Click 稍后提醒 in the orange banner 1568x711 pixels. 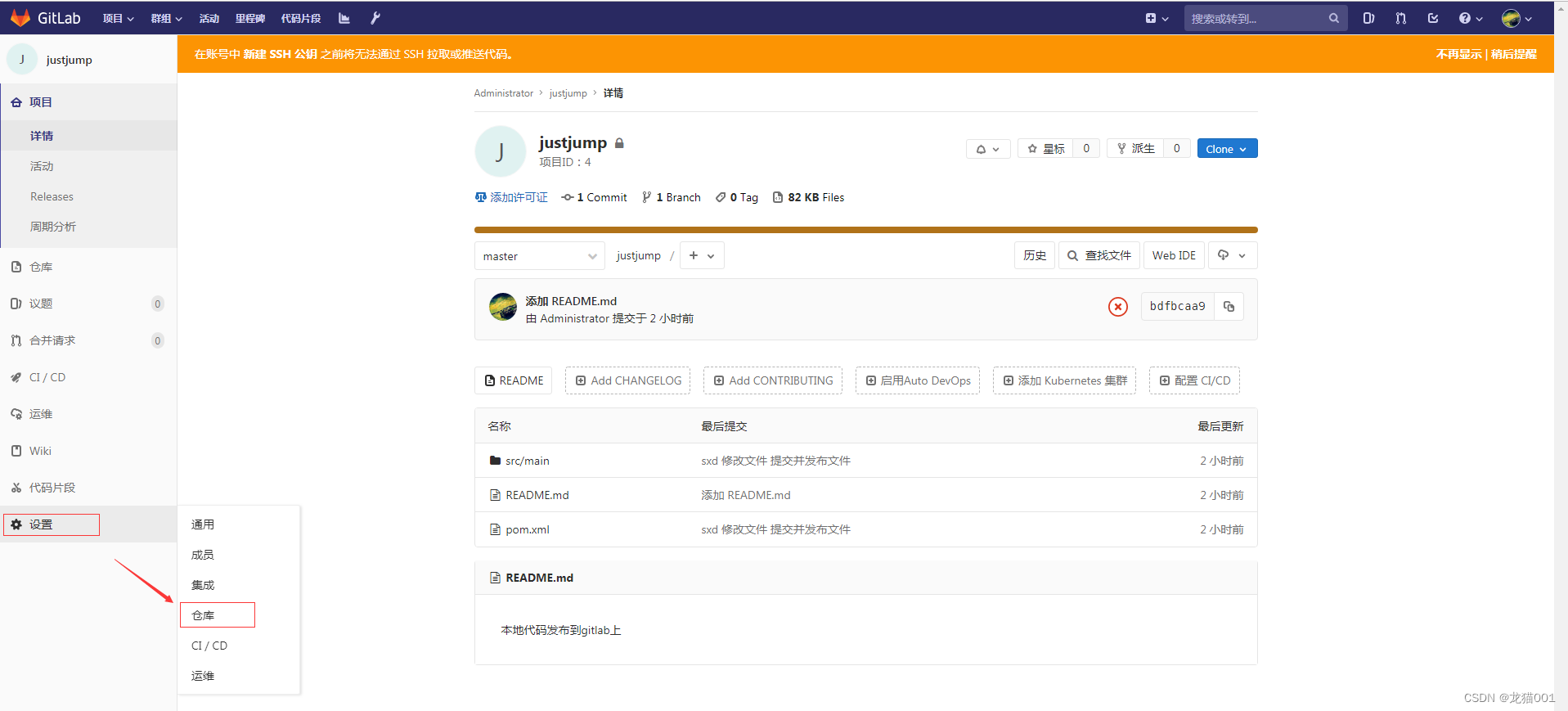(x=1514, y=54)
